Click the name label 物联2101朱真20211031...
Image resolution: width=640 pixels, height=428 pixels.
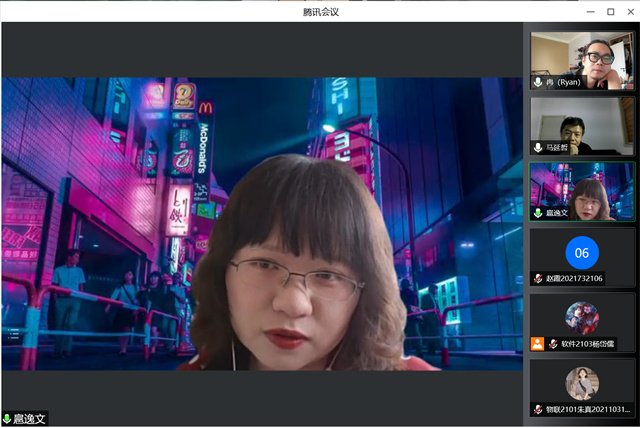coord(588,409)
